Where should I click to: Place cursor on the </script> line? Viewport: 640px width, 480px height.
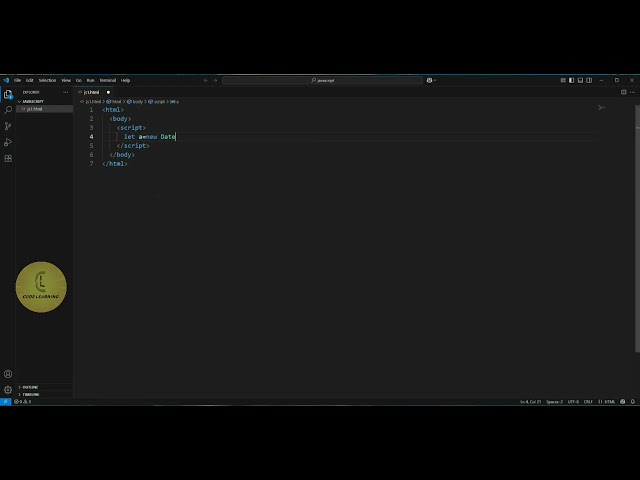click(x=133, y=146)
